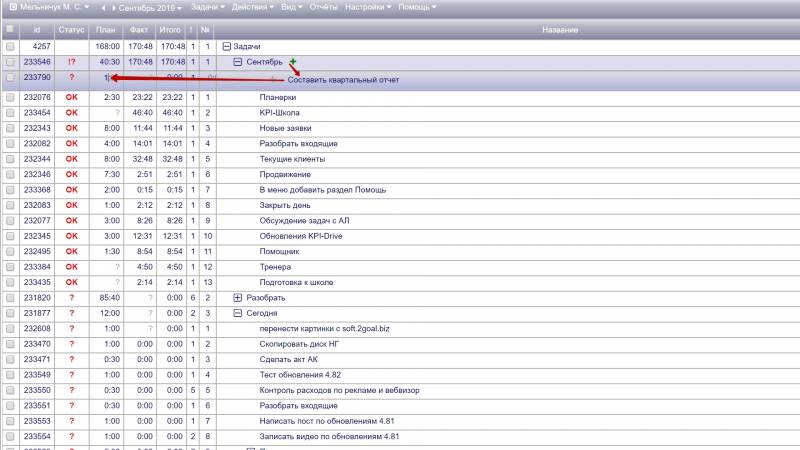This screenshot has height=450, width=800.
Task: Select task В меню добавить раздел Помощь
Action: click(322, 190)
